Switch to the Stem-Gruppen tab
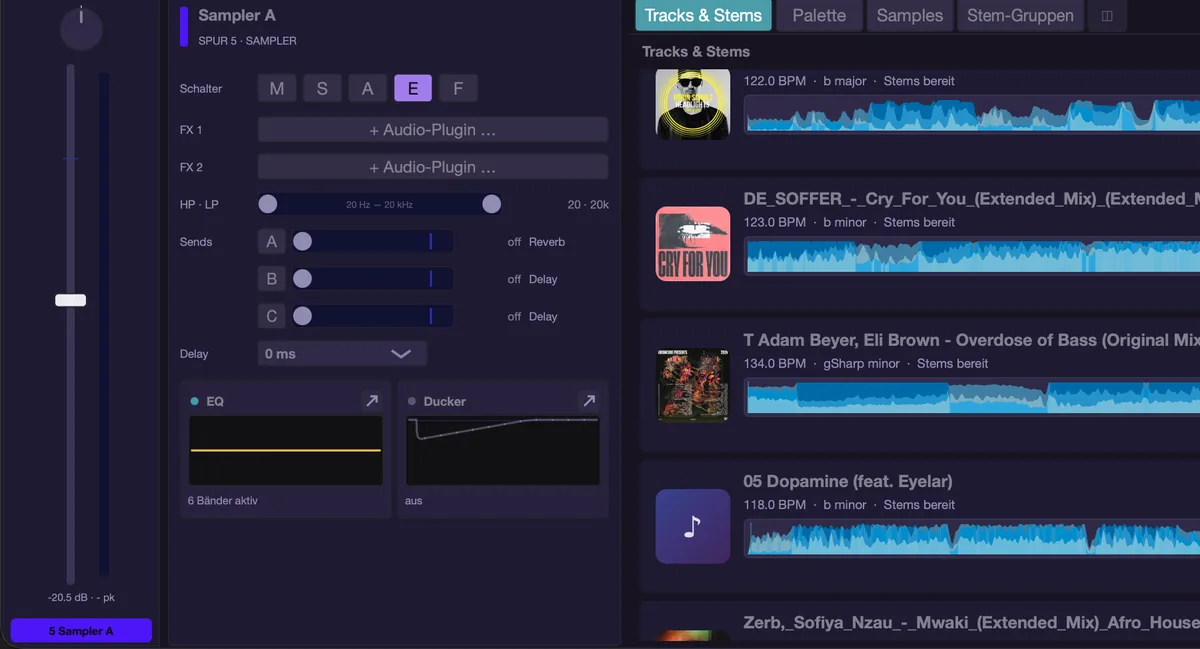1200x649 pixels. 1020,16
